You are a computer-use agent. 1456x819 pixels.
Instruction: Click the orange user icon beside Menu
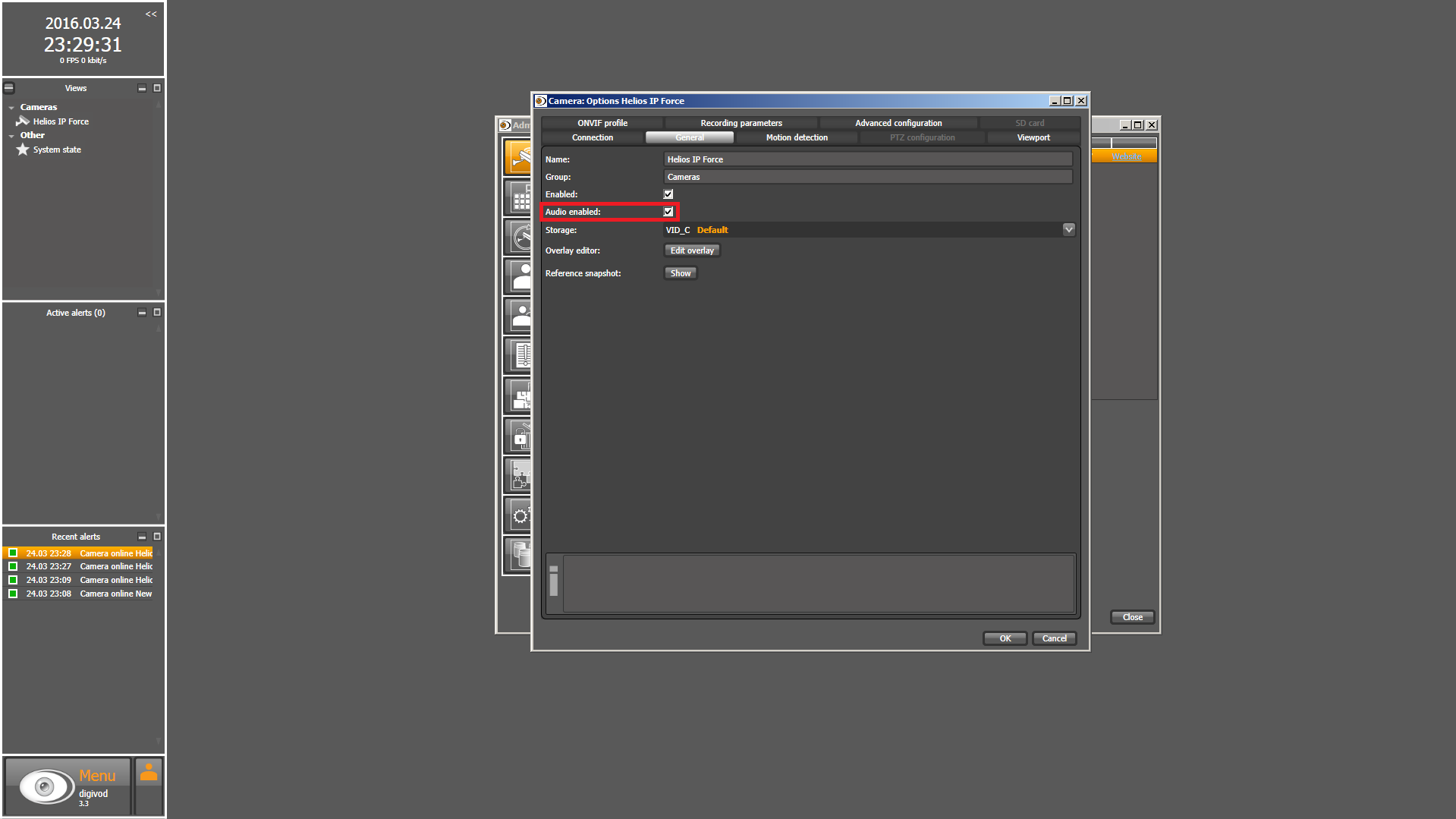149,773
